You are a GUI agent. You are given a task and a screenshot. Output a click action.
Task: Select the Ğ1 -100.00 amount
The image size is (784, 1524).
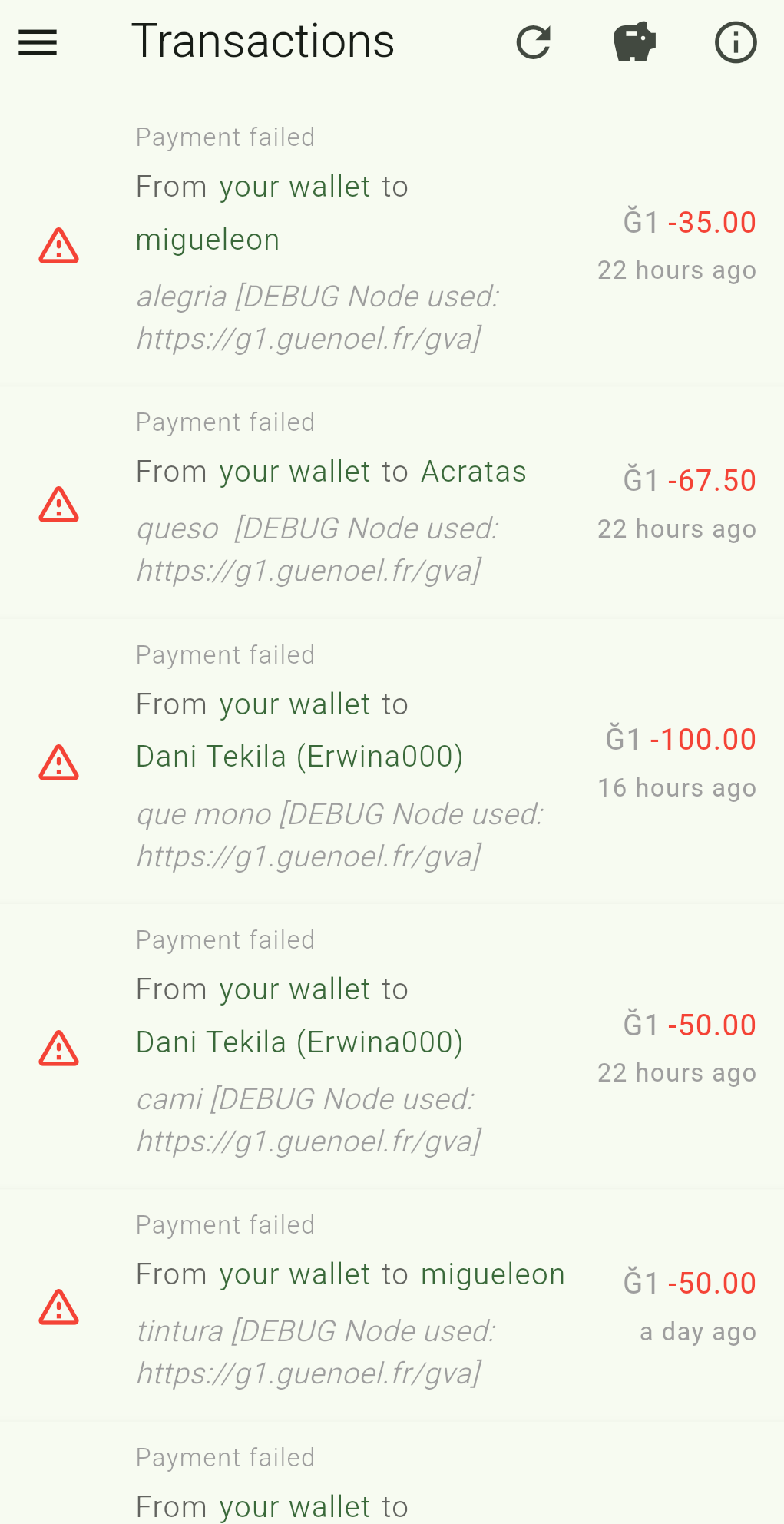(681, 740)
